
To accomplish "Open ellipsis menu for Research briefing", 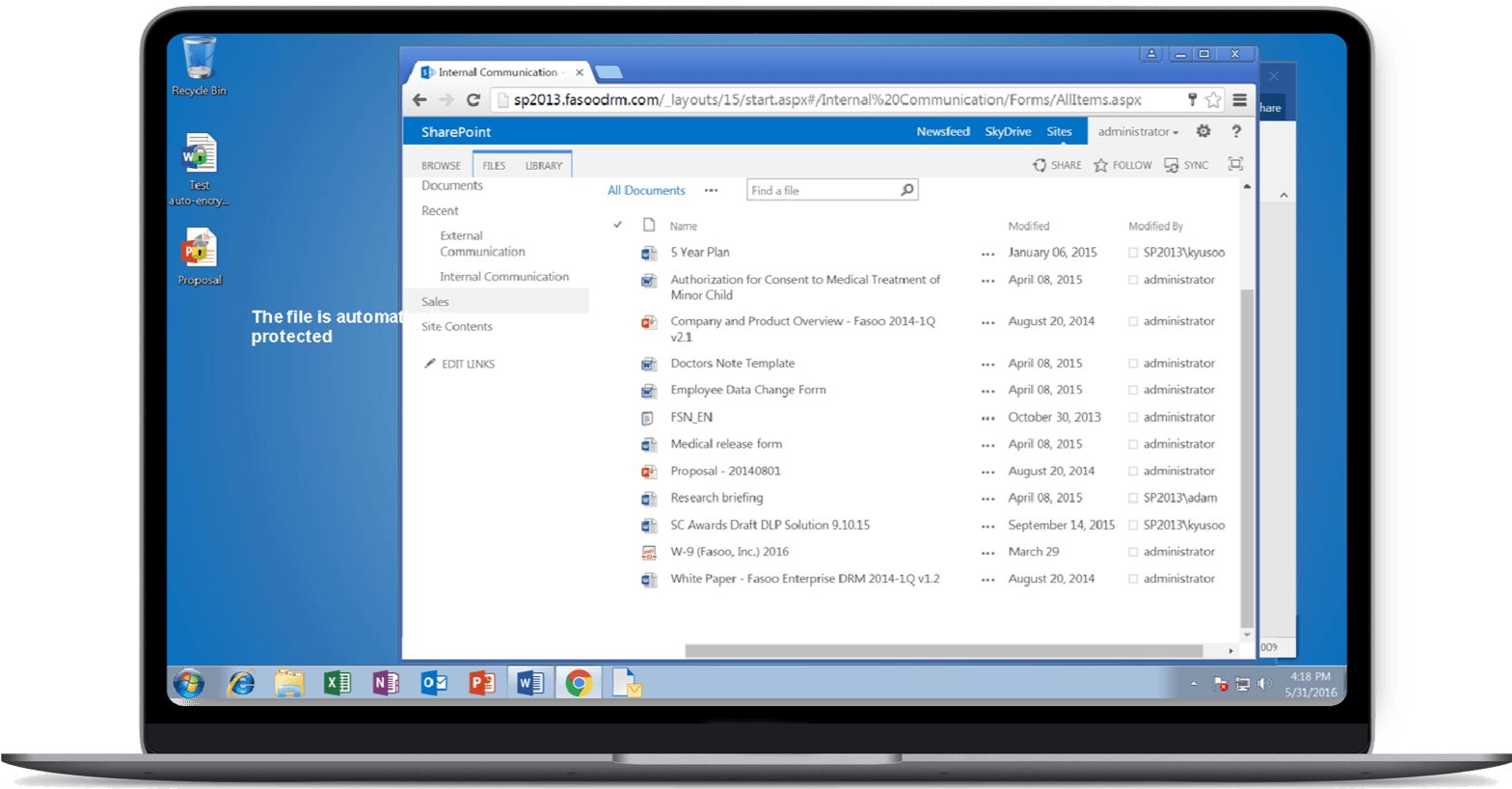I will 987,501.
